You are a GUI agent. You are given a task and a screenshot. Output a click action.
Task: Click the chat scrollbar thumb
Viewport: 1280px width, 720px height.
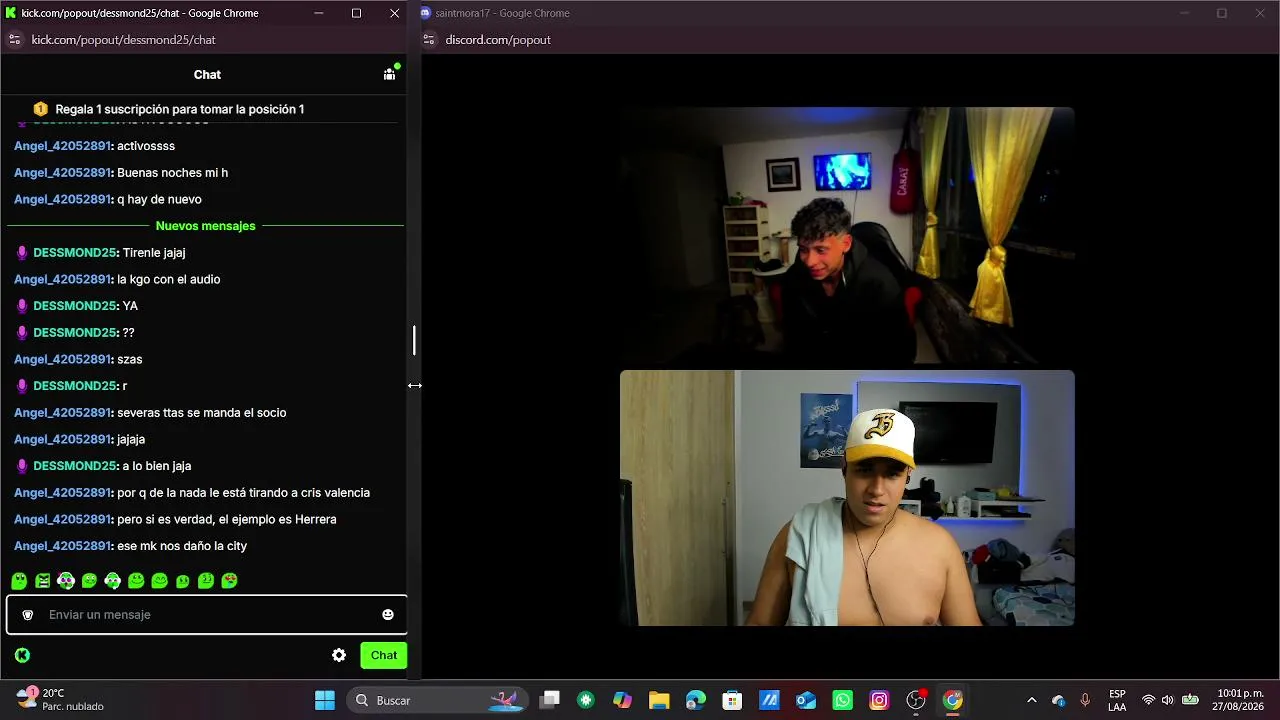414,340
